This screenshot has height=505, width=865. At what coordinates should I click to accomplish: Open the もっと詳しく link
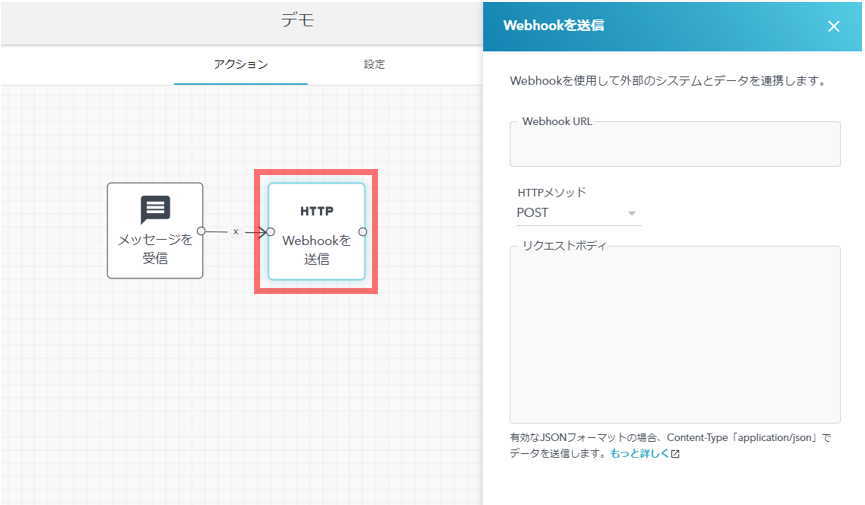[x=638, y=454]
